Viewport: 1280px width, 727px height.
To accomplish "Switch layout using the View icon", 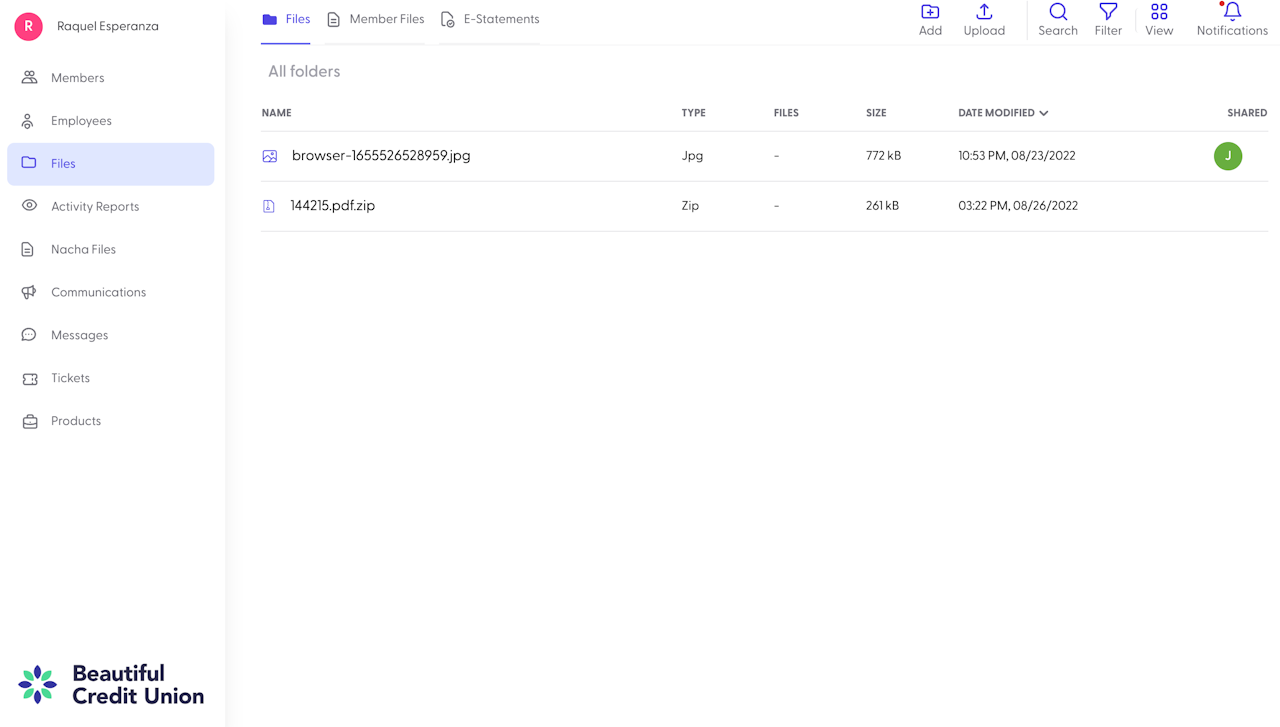I will [1159, 13].
